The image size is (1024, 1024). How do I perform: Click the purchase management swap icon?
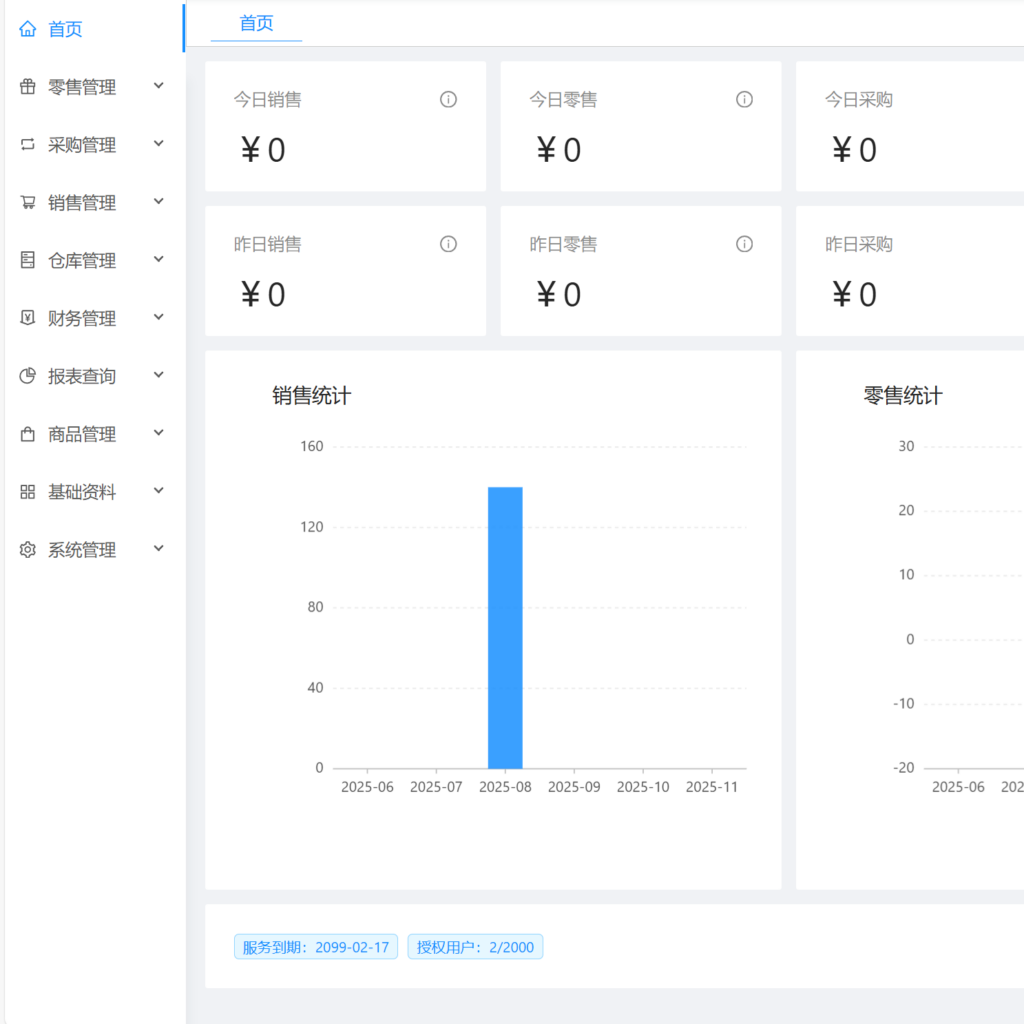(28, 145)
